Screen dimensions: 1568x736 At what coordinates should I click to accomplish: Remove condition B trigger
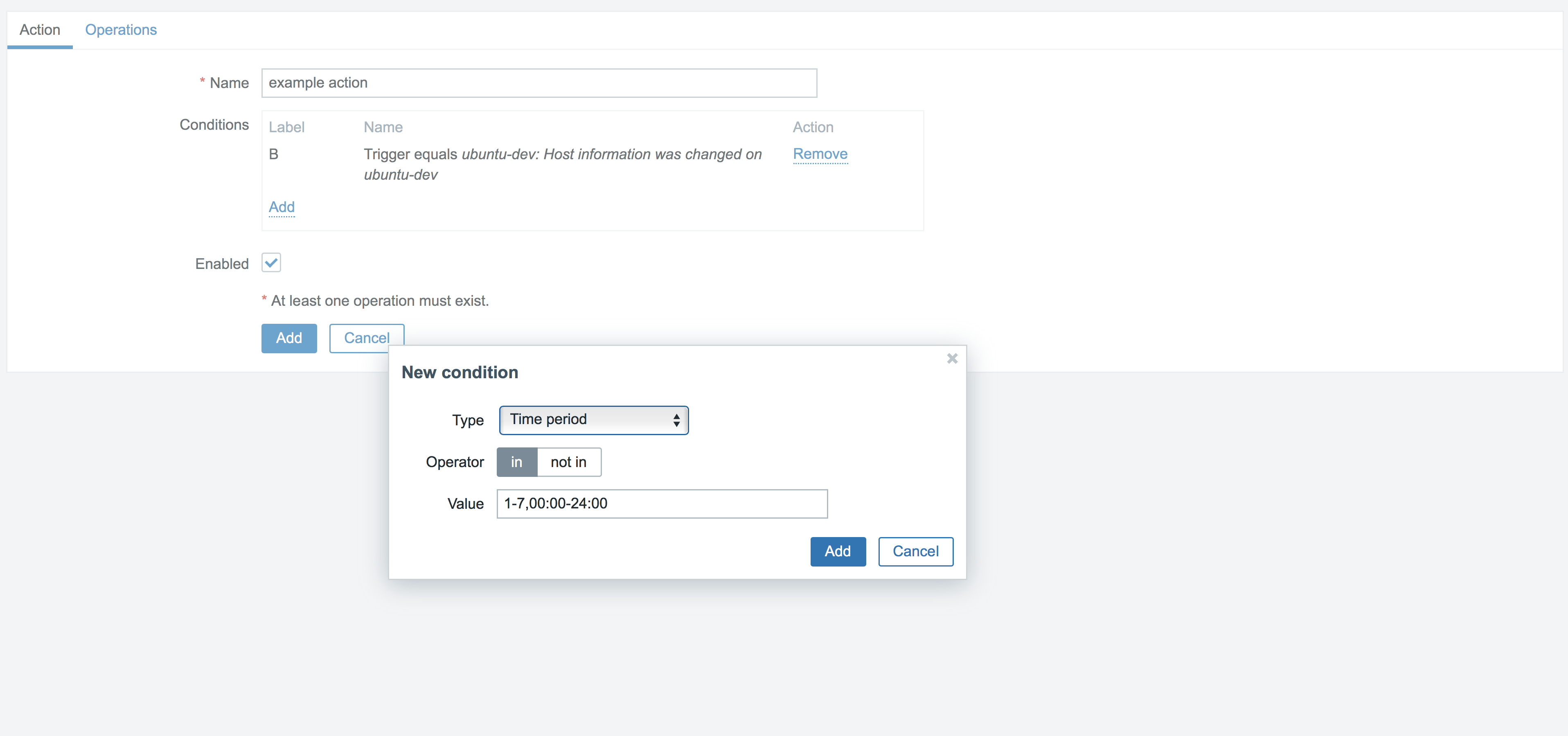820,154
